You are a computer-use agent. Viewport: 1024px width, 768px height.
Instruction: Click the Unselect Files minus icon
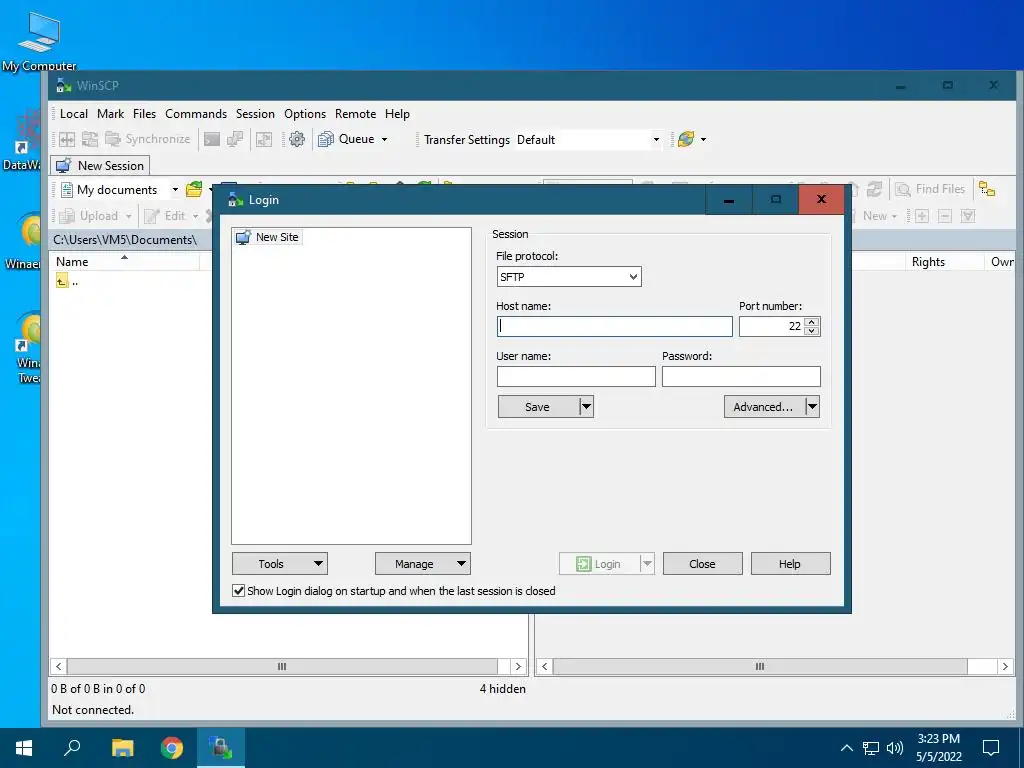pos(945,216)
